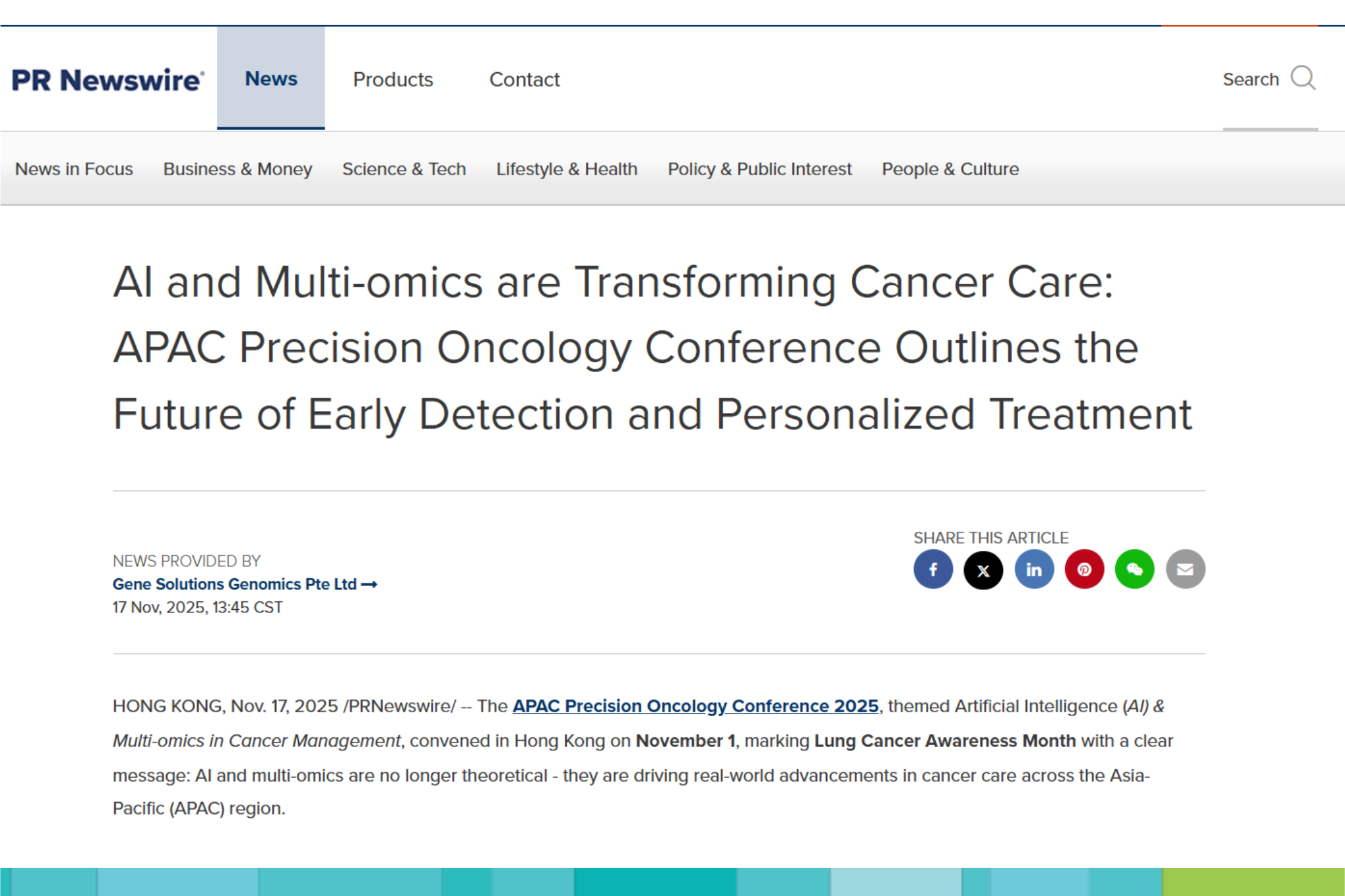Open APAC Precision Oncology Conference 2025 link

click(x=696, y=706)
